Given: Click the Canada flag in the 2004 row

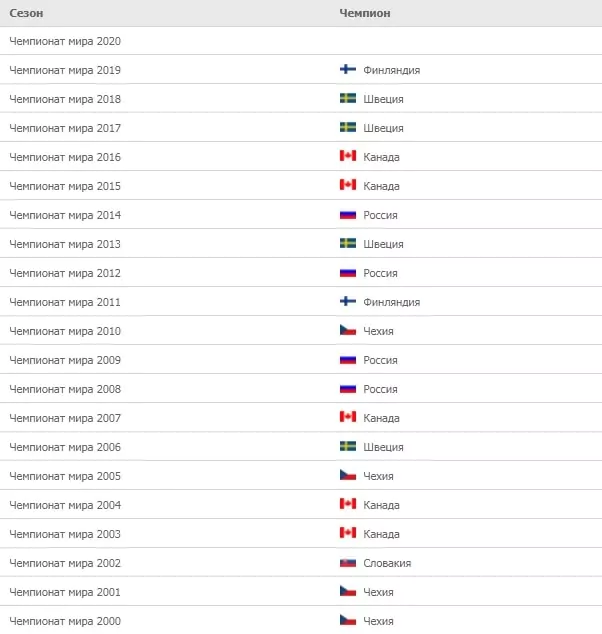Looking at the screenshot, I should pos(348,504).
